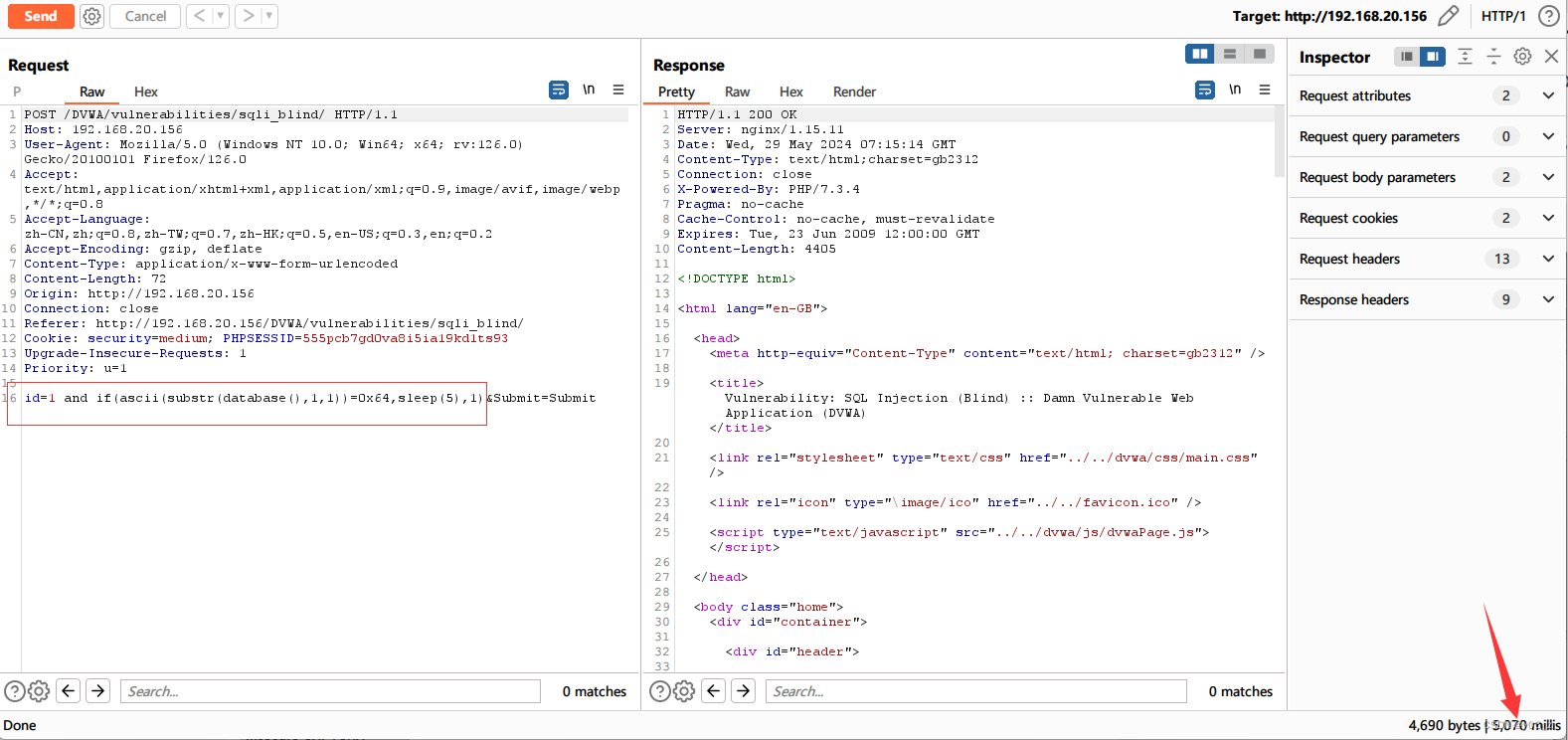Open send options gear beside Send

[x=91, y=16]
